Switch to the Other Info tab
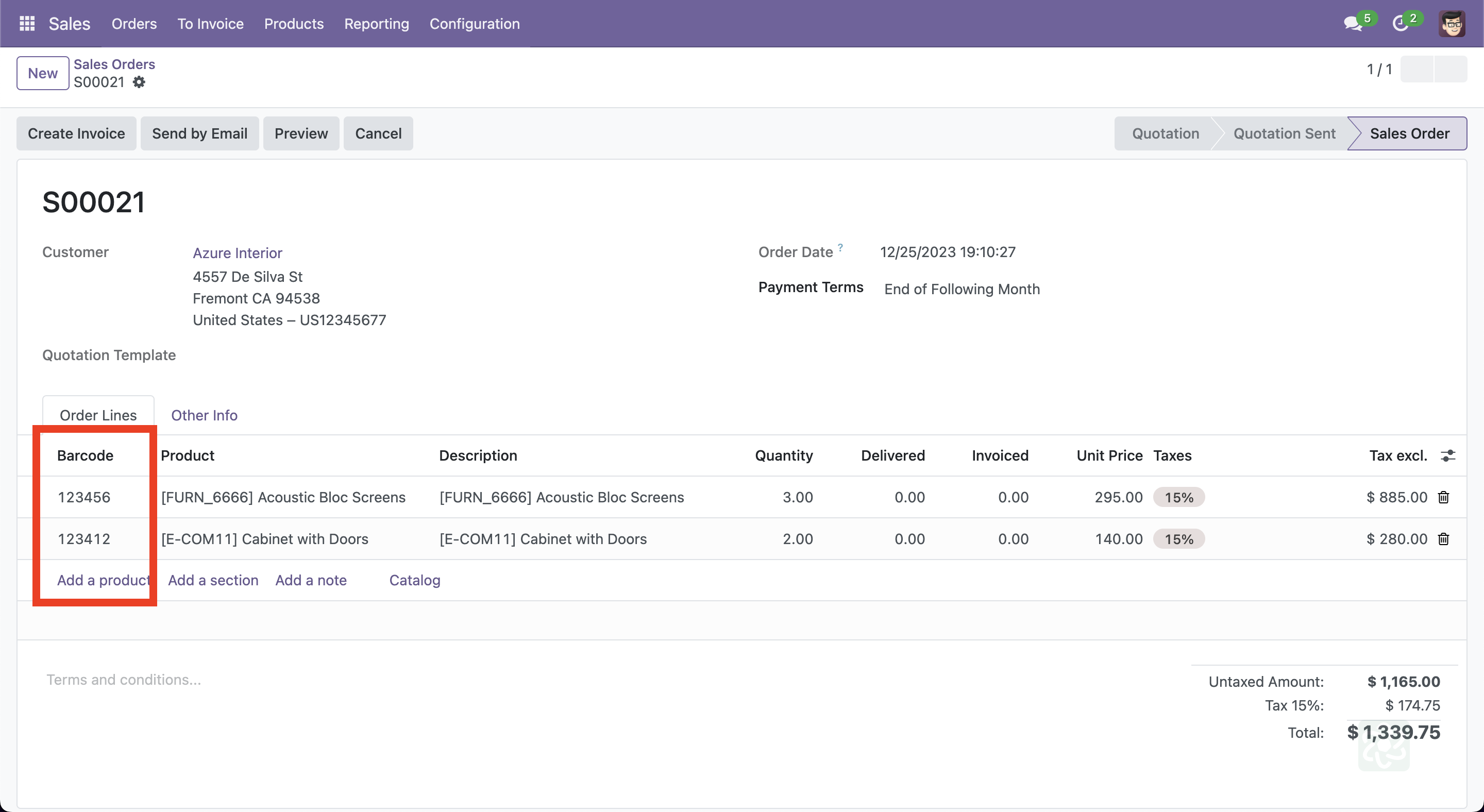This screenshot has width=1484, height=812. coord(204,415)
